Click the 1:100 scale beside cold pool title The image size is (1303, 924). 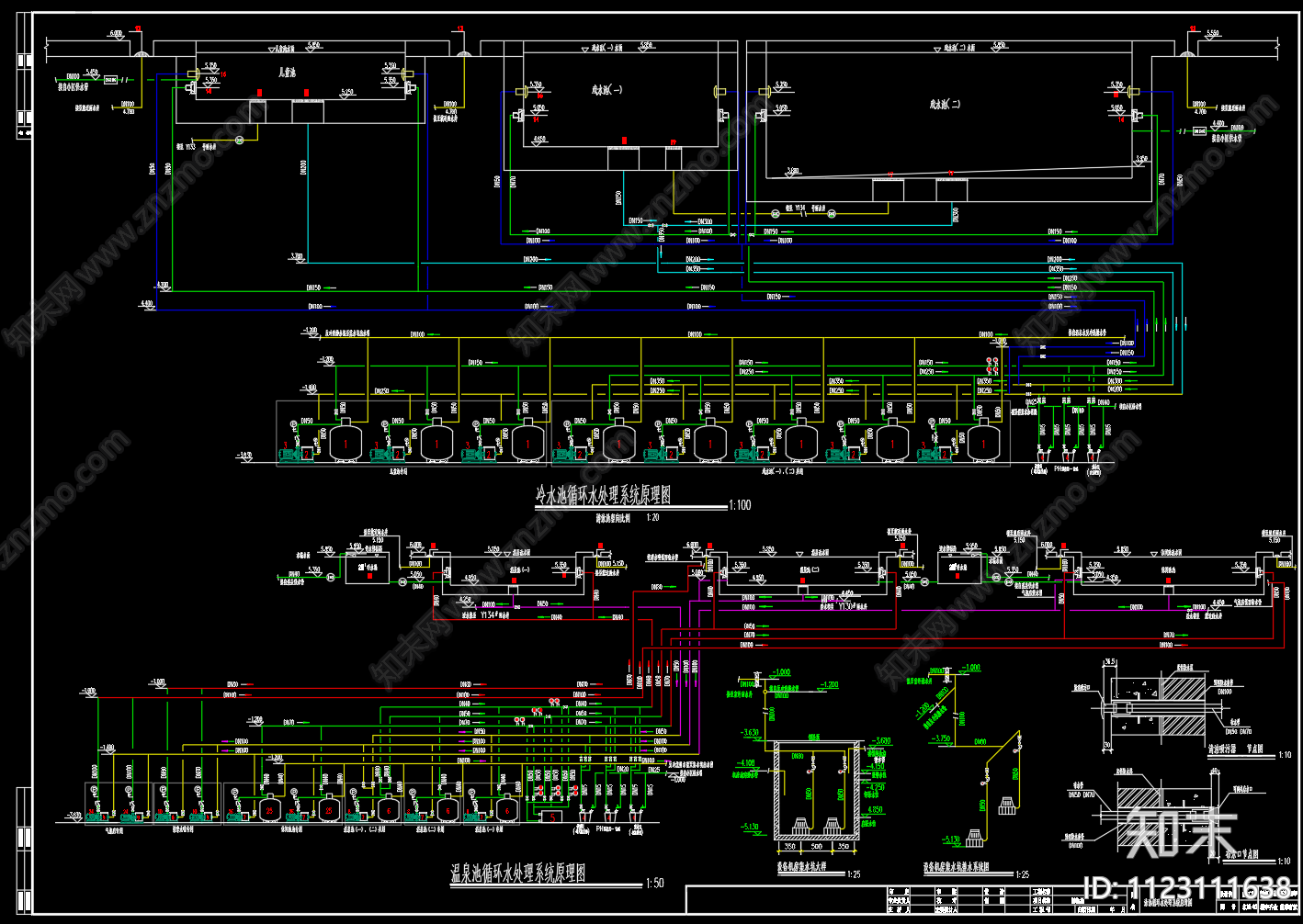pyautogui.click(x=740, y=505)
